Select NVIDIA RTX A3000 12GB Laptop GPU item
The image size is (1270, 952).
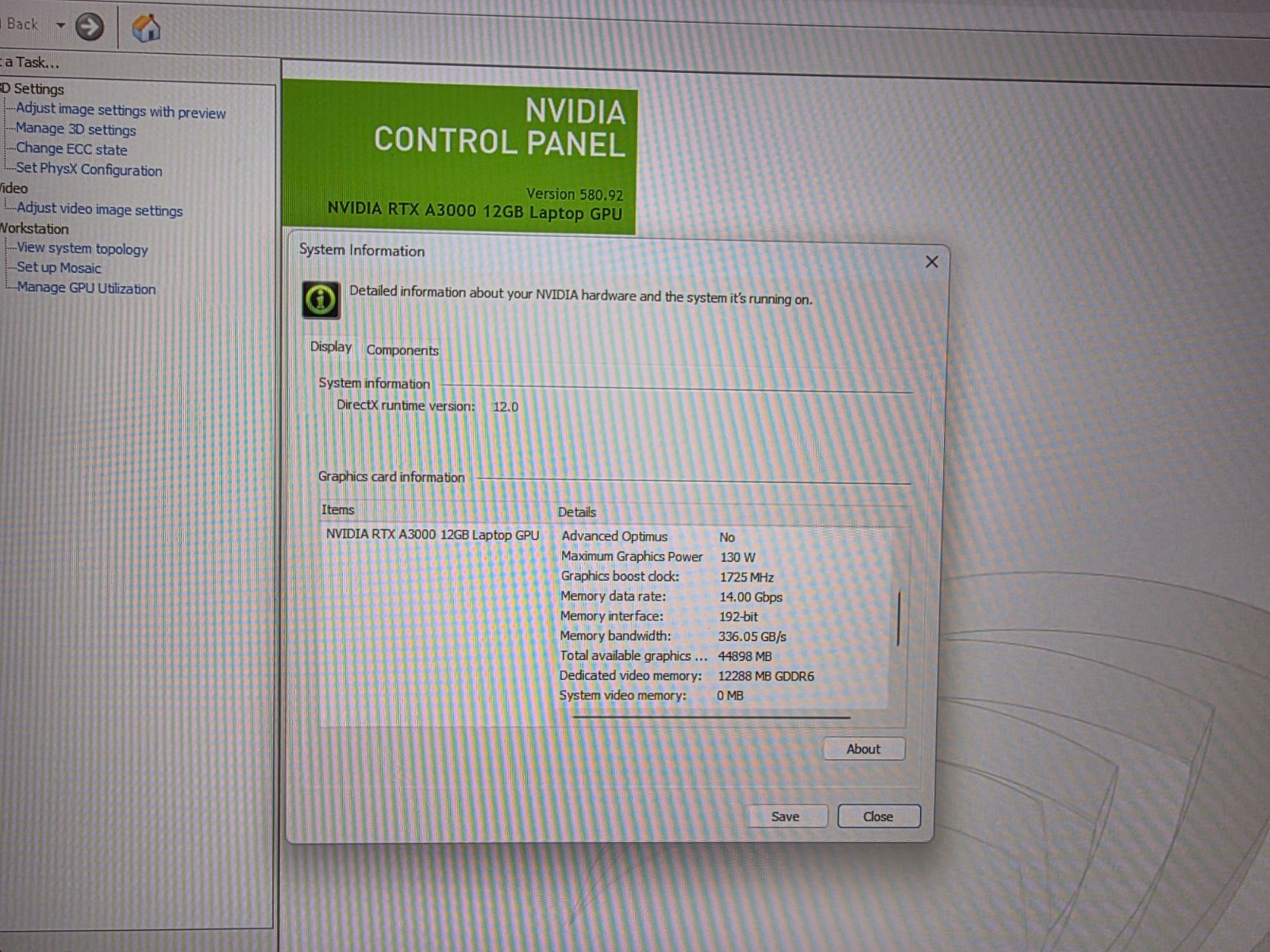433,535
